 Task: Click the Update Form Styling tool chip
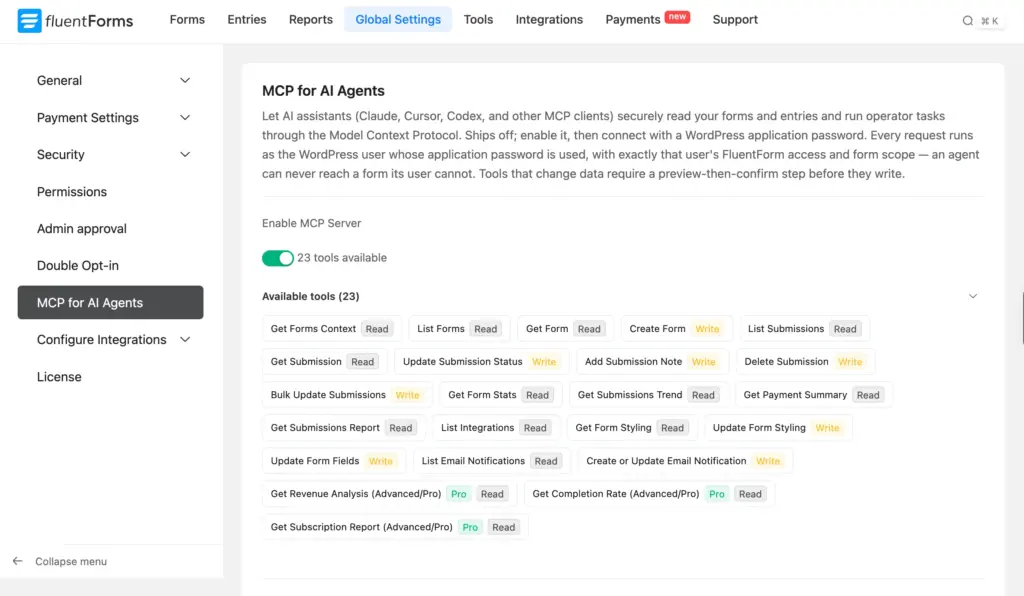tap(778, 428)
